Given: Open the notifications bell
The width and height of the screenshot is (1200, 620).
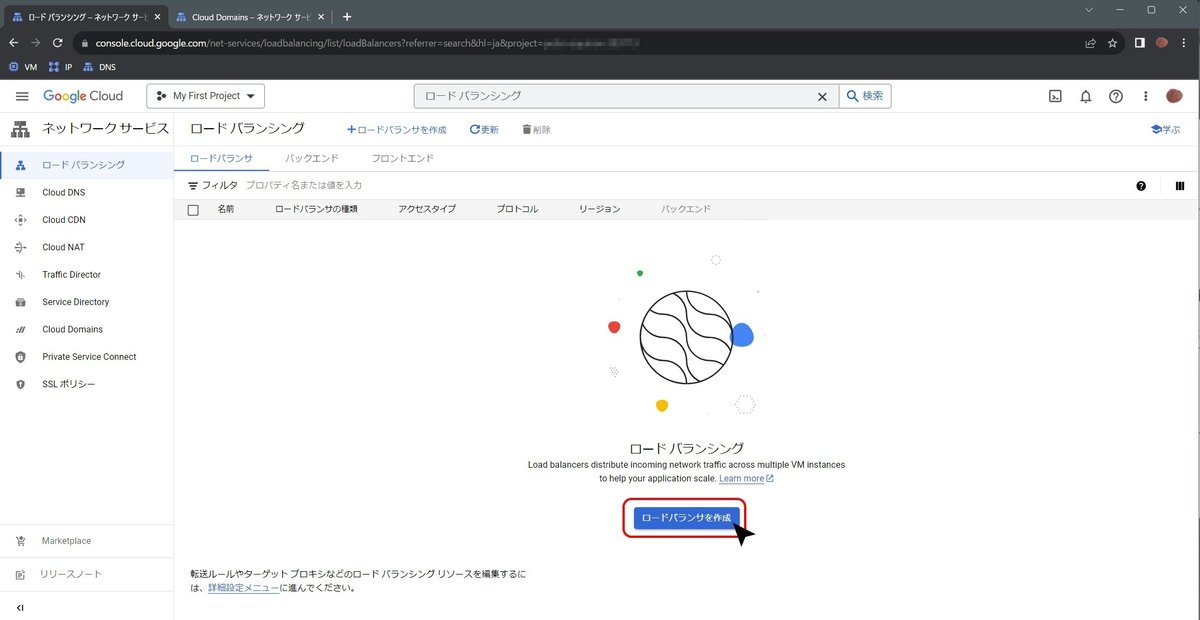Looking at the screenshot, I should click(x=1085, y=96).
